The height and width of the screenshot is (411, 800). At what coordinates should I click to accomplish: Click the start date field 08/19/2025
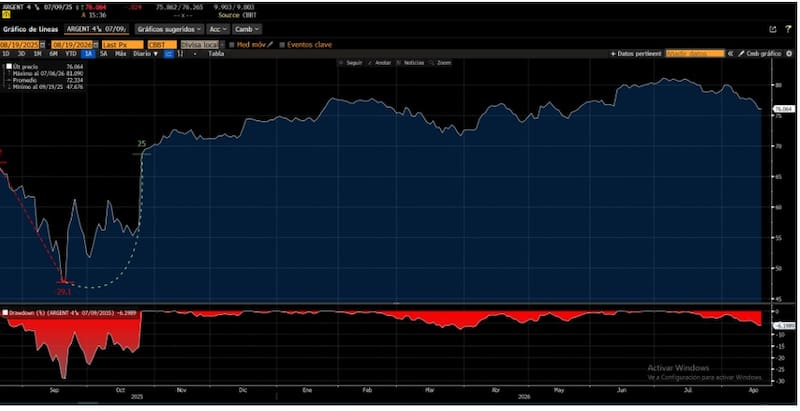[x=20, y=45]
